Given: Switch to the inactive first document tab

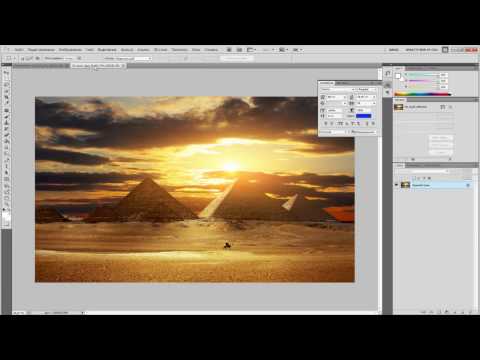Looking at the screenshot, I should [41, 66].
